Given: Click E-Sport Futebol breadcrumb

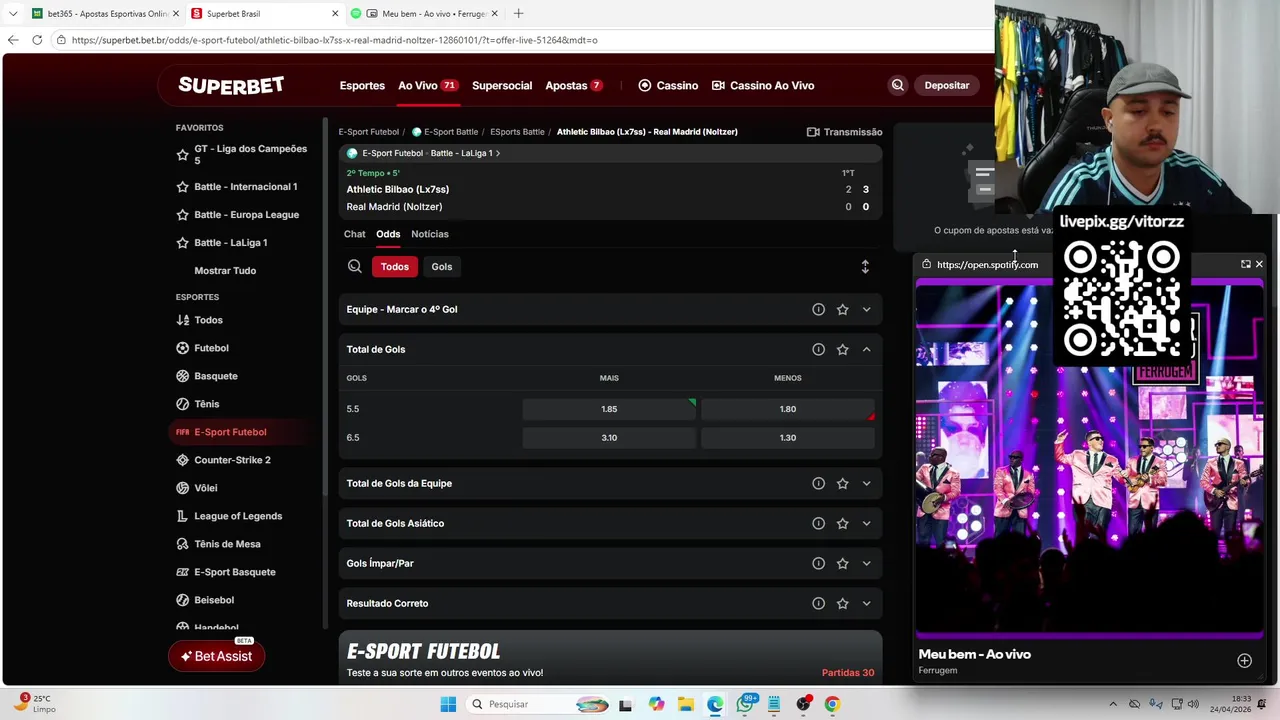Looking at the screenshot, I should [369, 132].
